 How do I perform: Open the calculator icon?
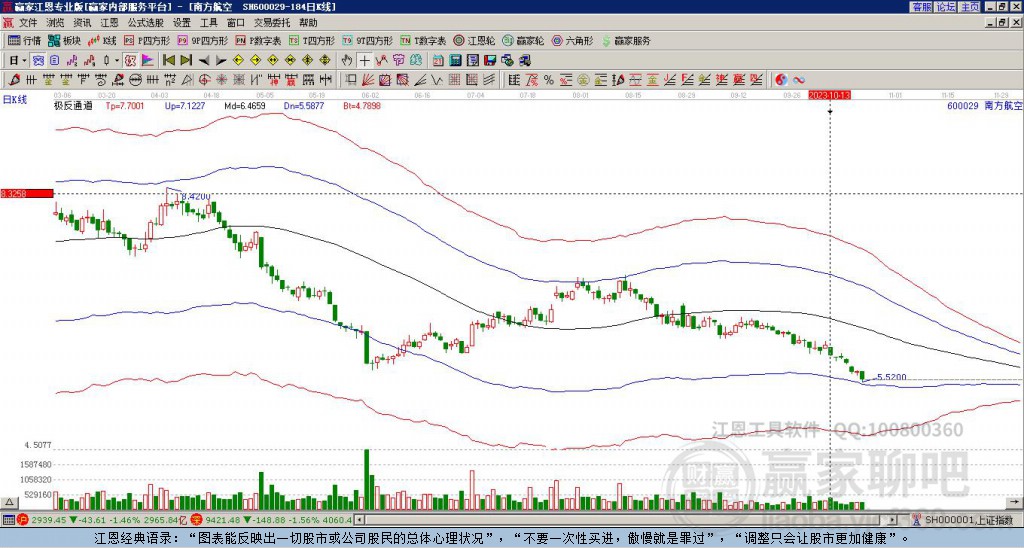click(x=455, y=61)
